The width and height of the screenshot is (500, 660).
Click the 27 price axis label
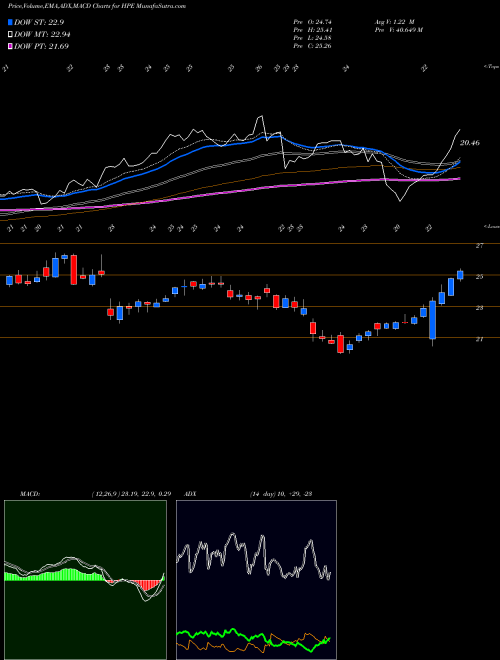pyautogui.click(x=479, y=246)
